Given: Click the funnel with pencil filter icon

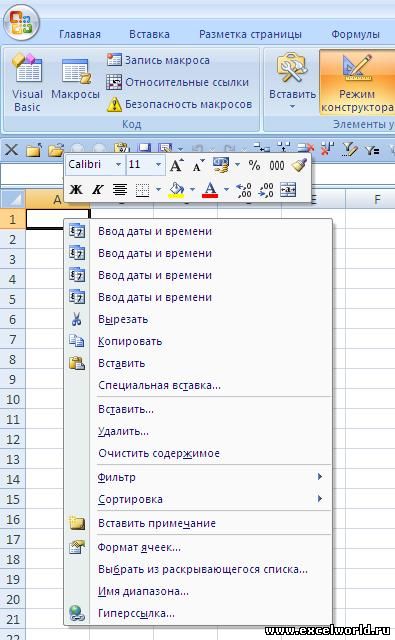Looking at the screenshot, I should point(349,149).
